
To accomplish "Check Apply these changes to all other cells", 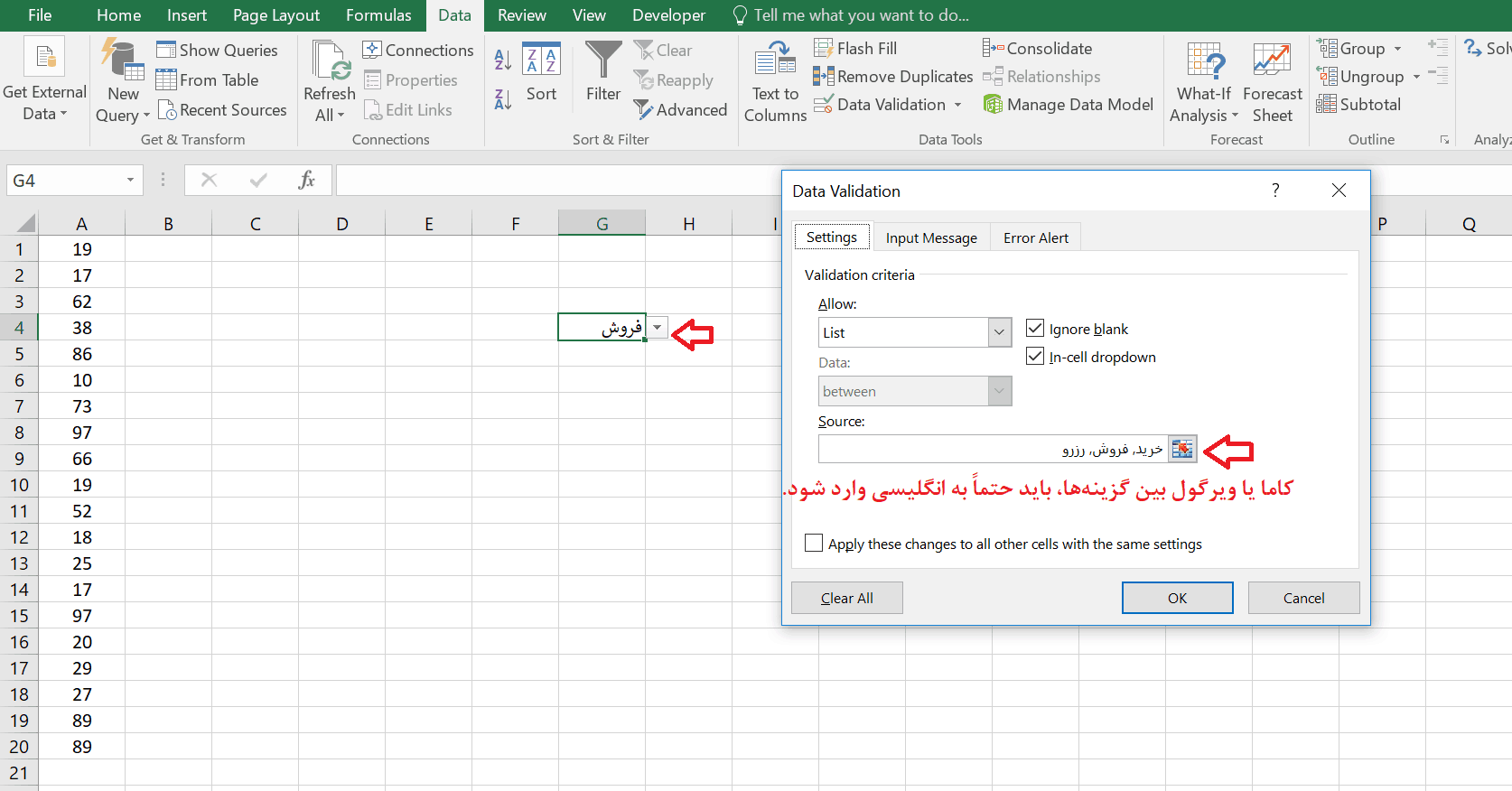I will pyautogui.click(x=814, y=544).
